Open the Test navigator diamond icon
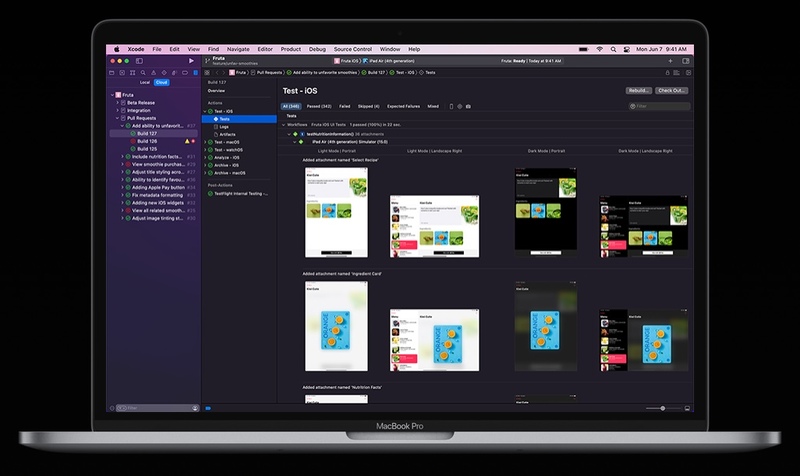The image size is (800, 476). point(164,73)
